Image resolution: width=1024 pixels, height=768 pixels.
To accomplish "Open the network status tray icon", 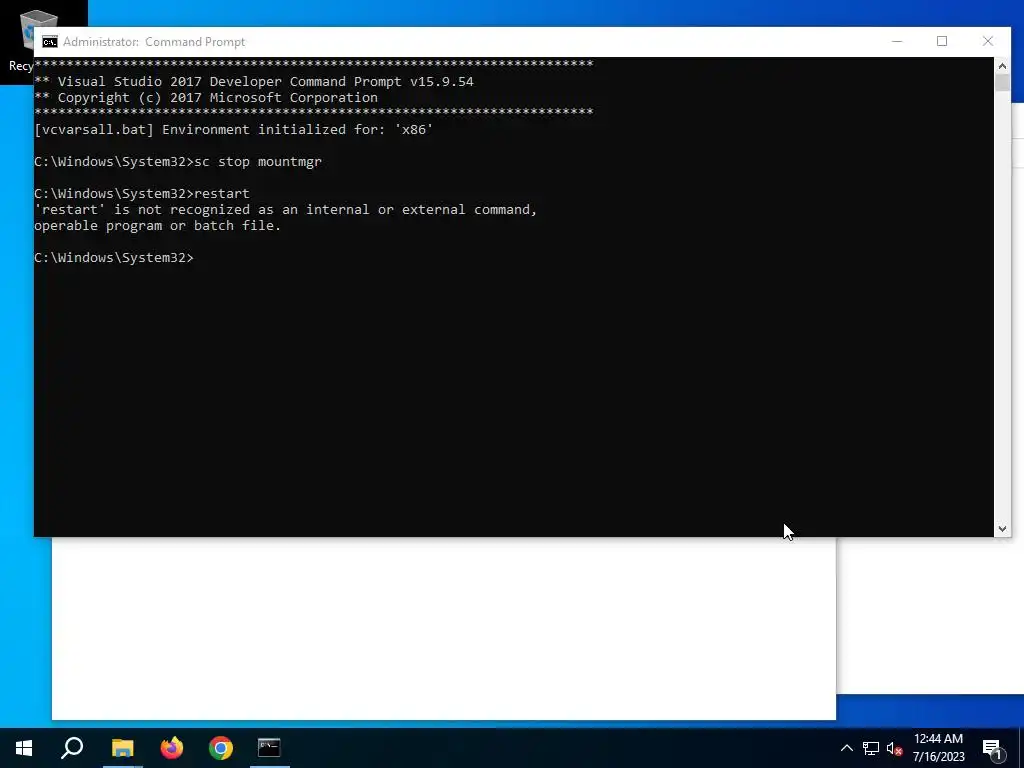I will click(x=871, y=748).
